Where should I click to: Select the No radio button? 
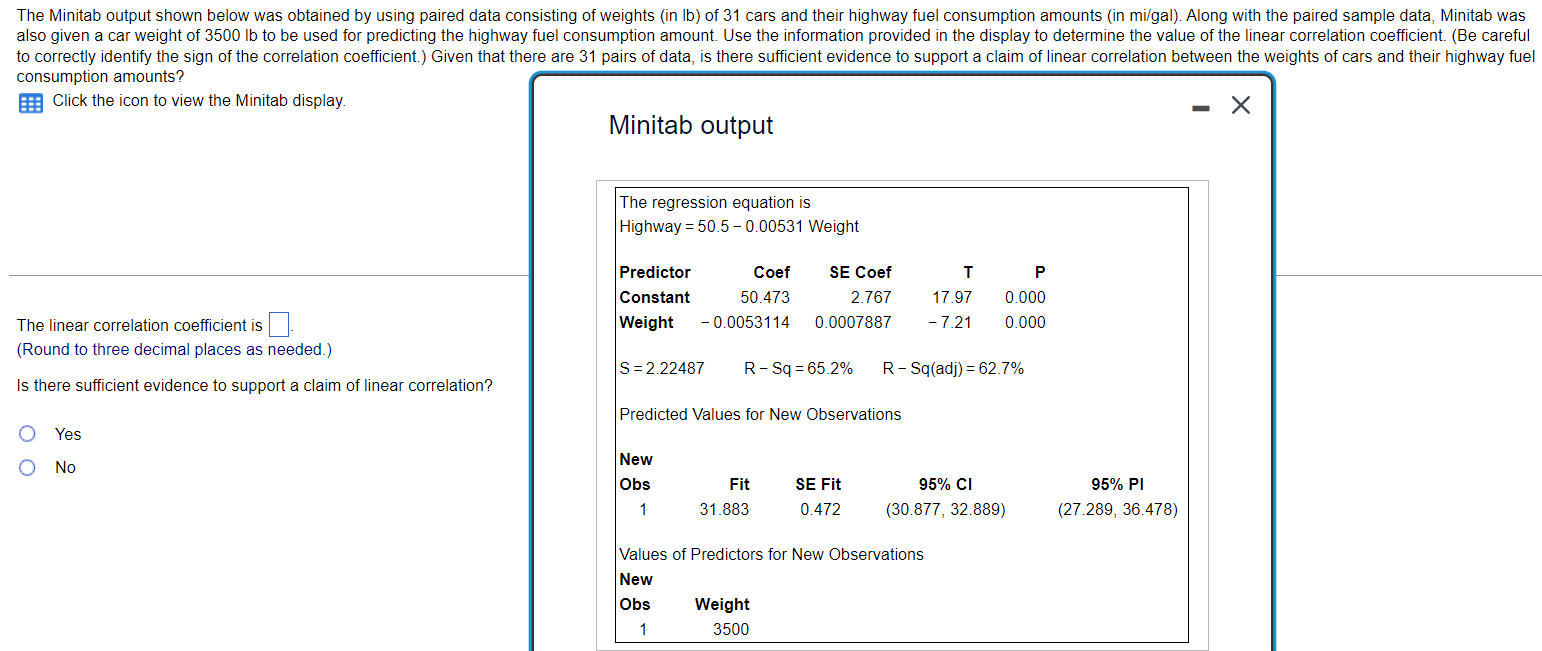27,466
